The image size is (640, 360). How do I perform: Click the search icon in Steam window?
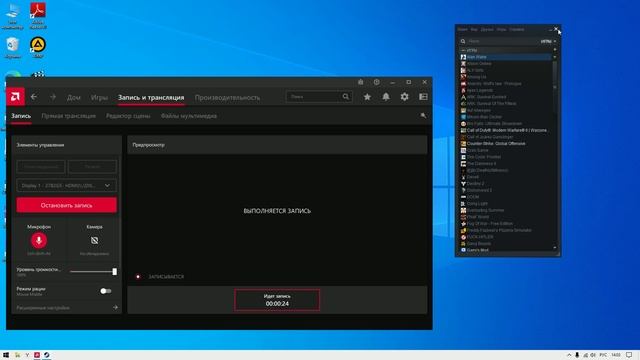click(x=463, y=41)
